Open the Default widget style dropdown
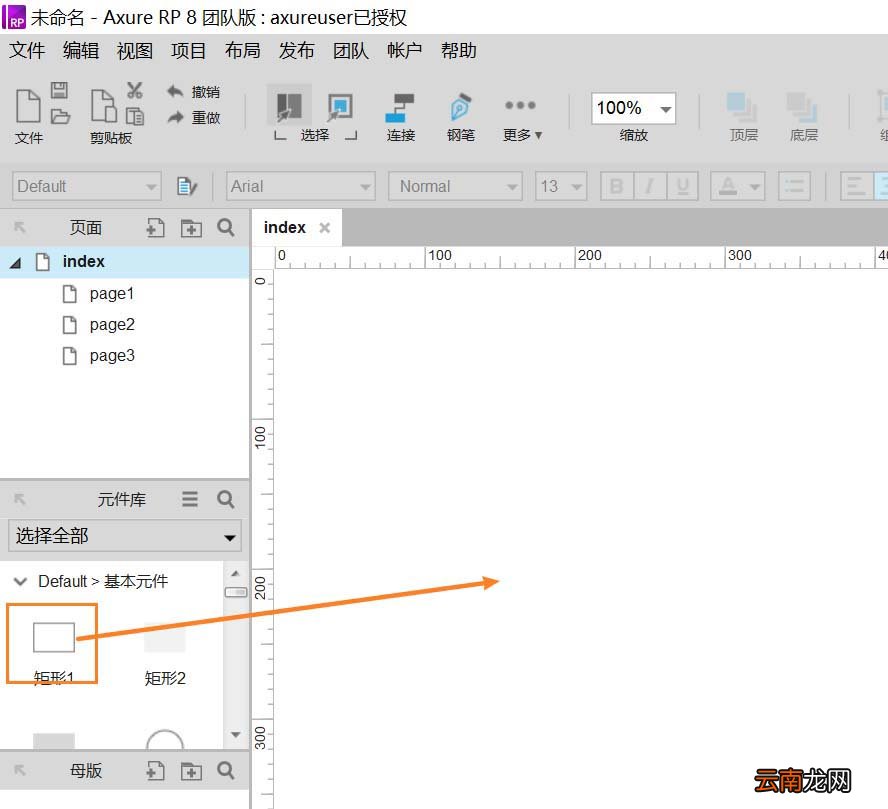888x809 pixels. [87, 186]
